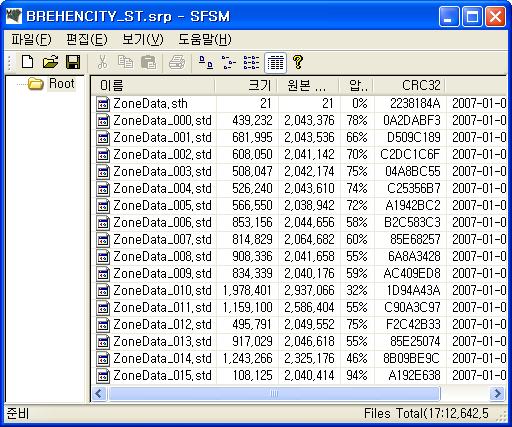Screen dimensions: 512x427
Task: Maximize the SFSM window
Action: click(x=472, y=16)
